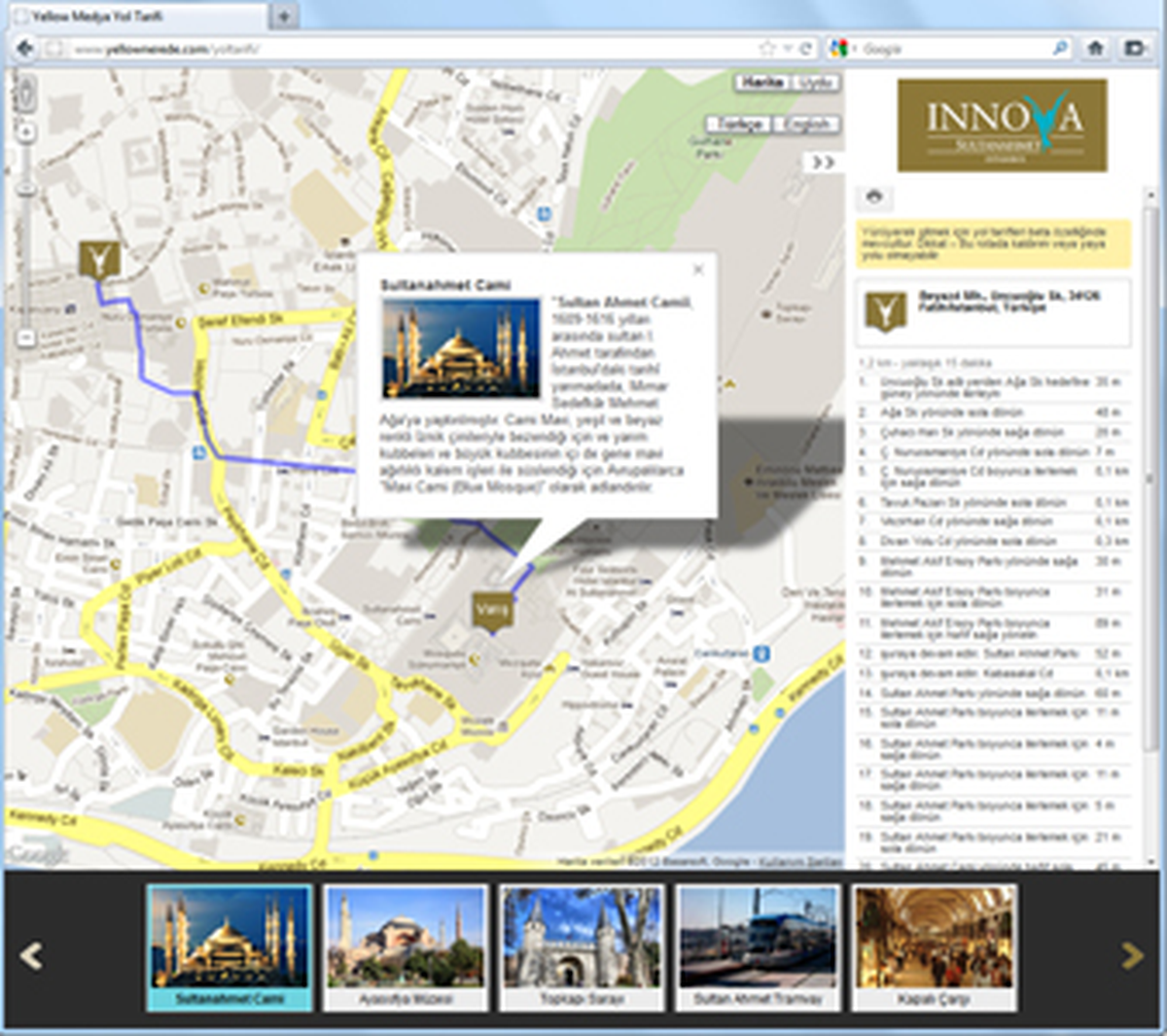Screen dimensions: 1167x1036
Task: Click the map pan control at top-left
Action: point(27,92)
